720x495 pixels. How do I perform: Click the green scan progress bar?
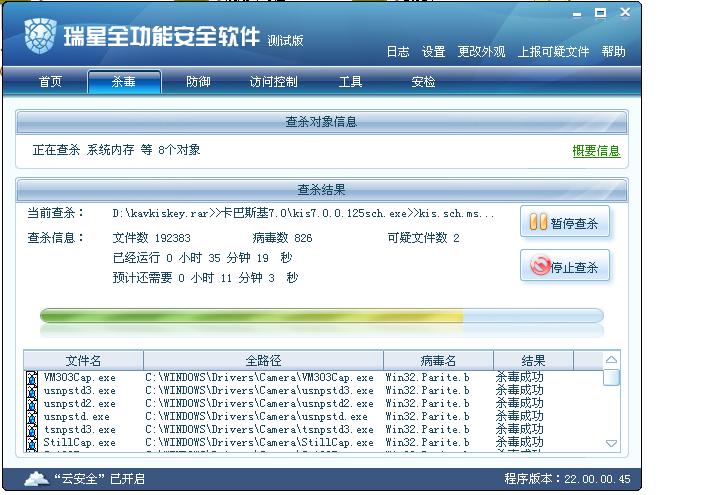321,316
